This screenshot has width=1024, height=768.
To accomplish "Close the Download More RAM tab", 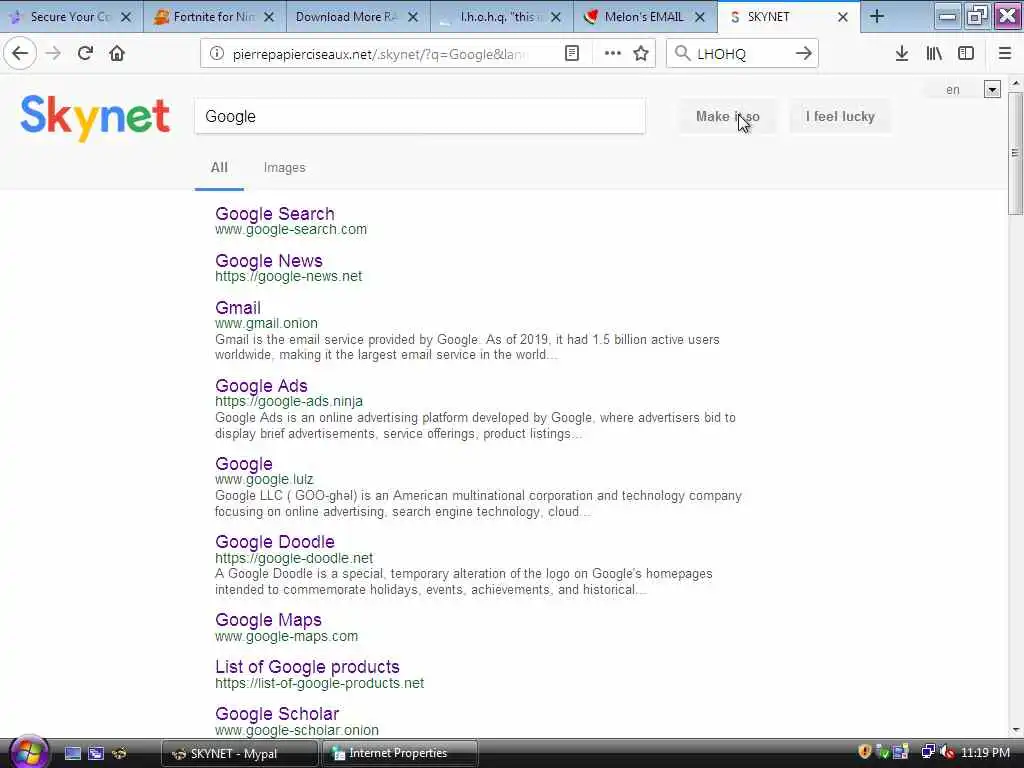I will tap(413, 18).
